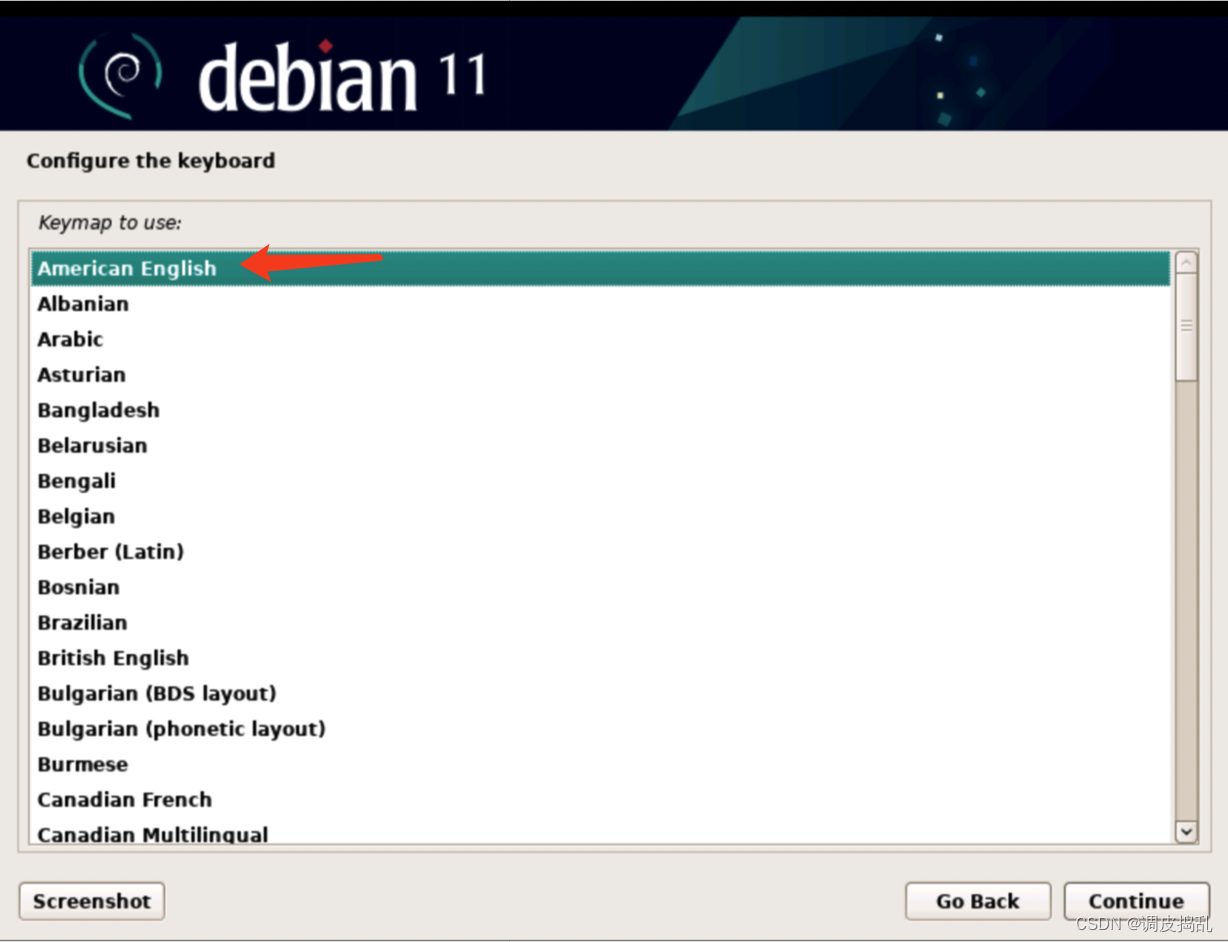Choose the Burmese keyboard layout
Screen dimensions: 1228x942
click(x=83, y=764)
